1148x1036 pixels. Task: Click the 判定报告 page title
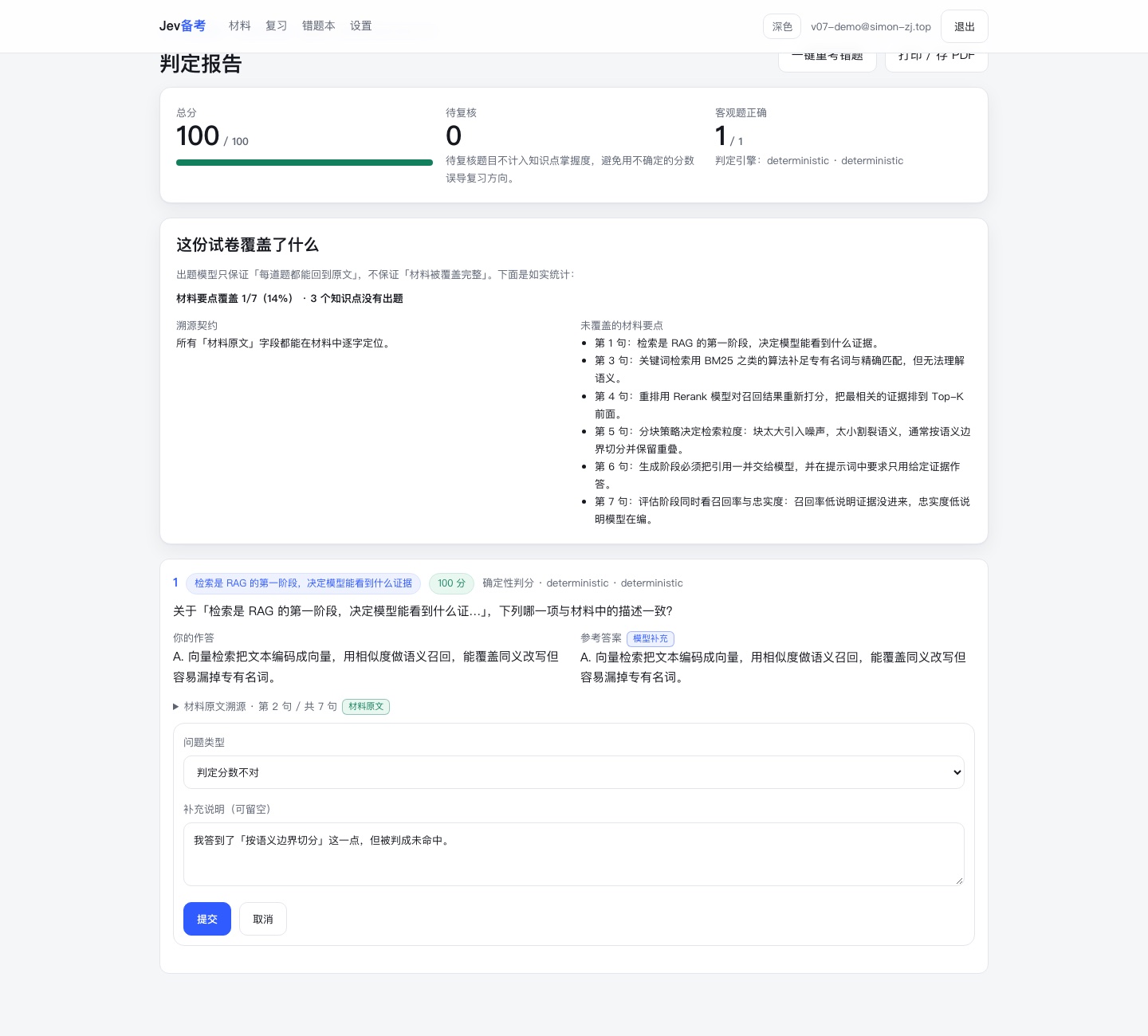tap(201, 64)
